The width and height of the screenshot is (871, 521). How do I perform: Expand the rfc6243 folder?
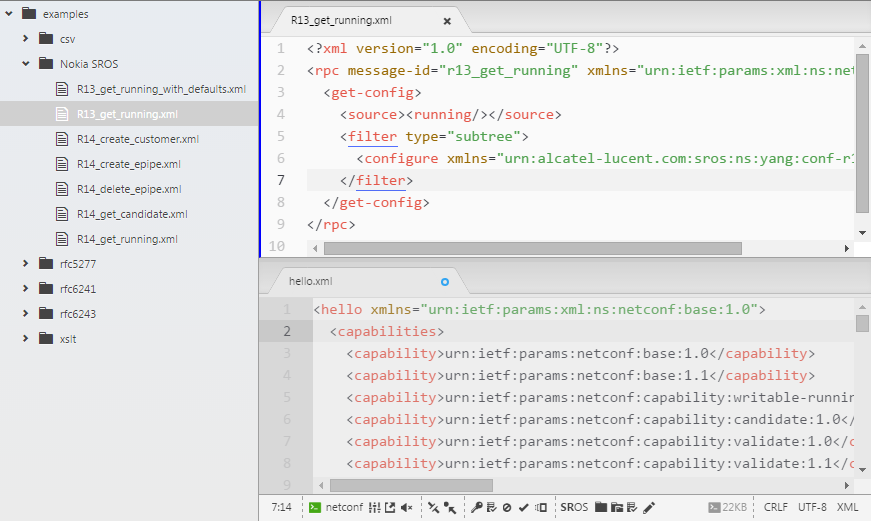pyautogui.click(x=26, y=313)
